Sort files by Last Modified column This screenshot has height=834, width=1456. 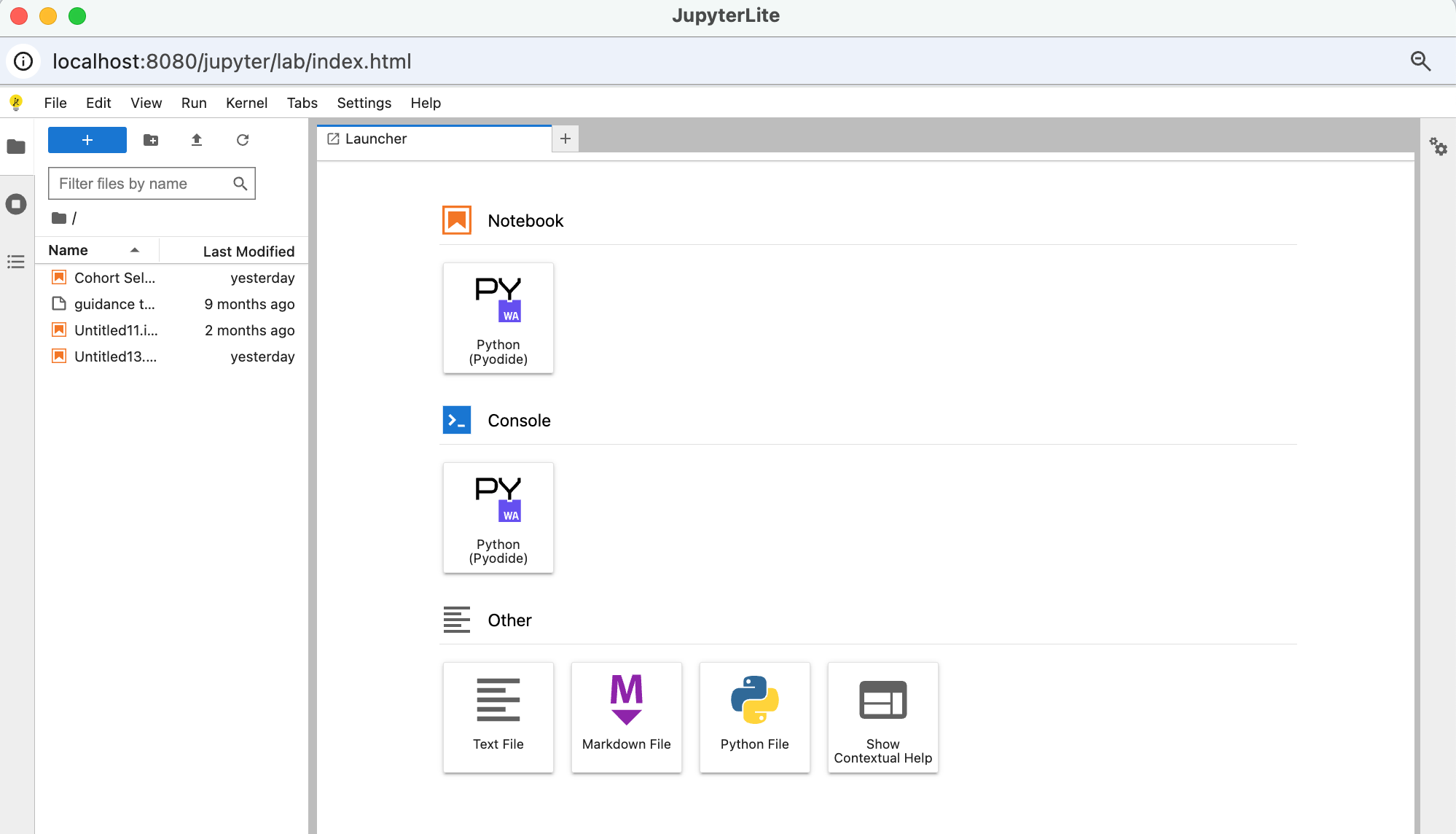(233, 251)
